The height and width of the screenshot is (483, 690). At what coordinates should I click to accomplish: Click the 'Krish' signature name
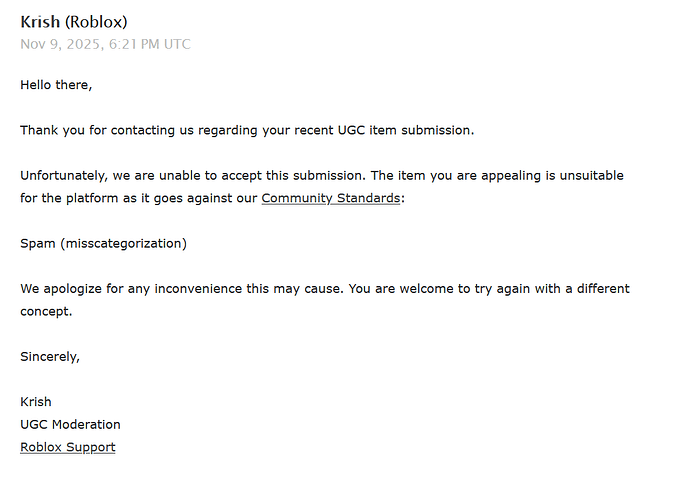(x=36, y=402)
